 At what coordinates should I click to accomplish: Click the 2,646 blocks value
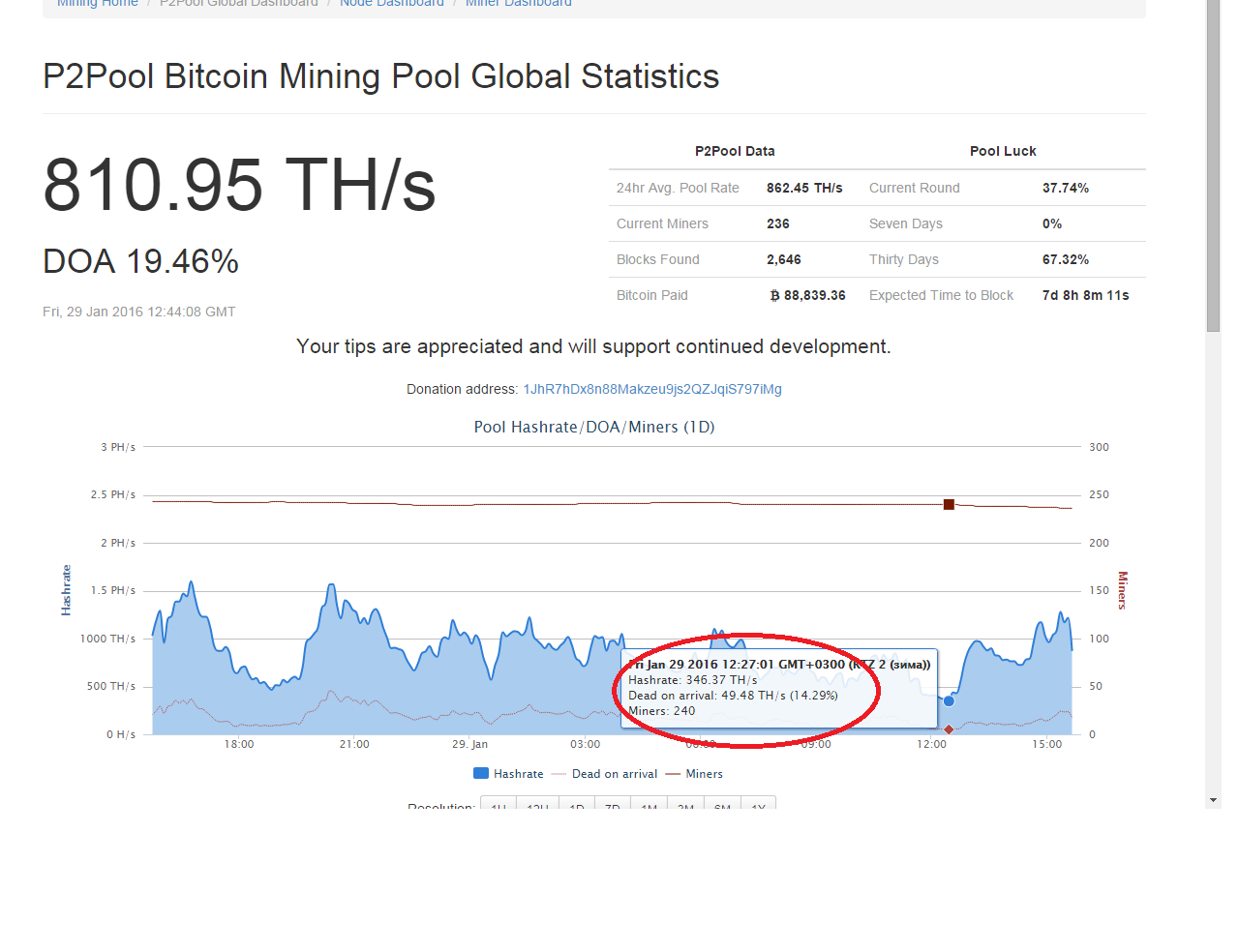click(784, 259)
